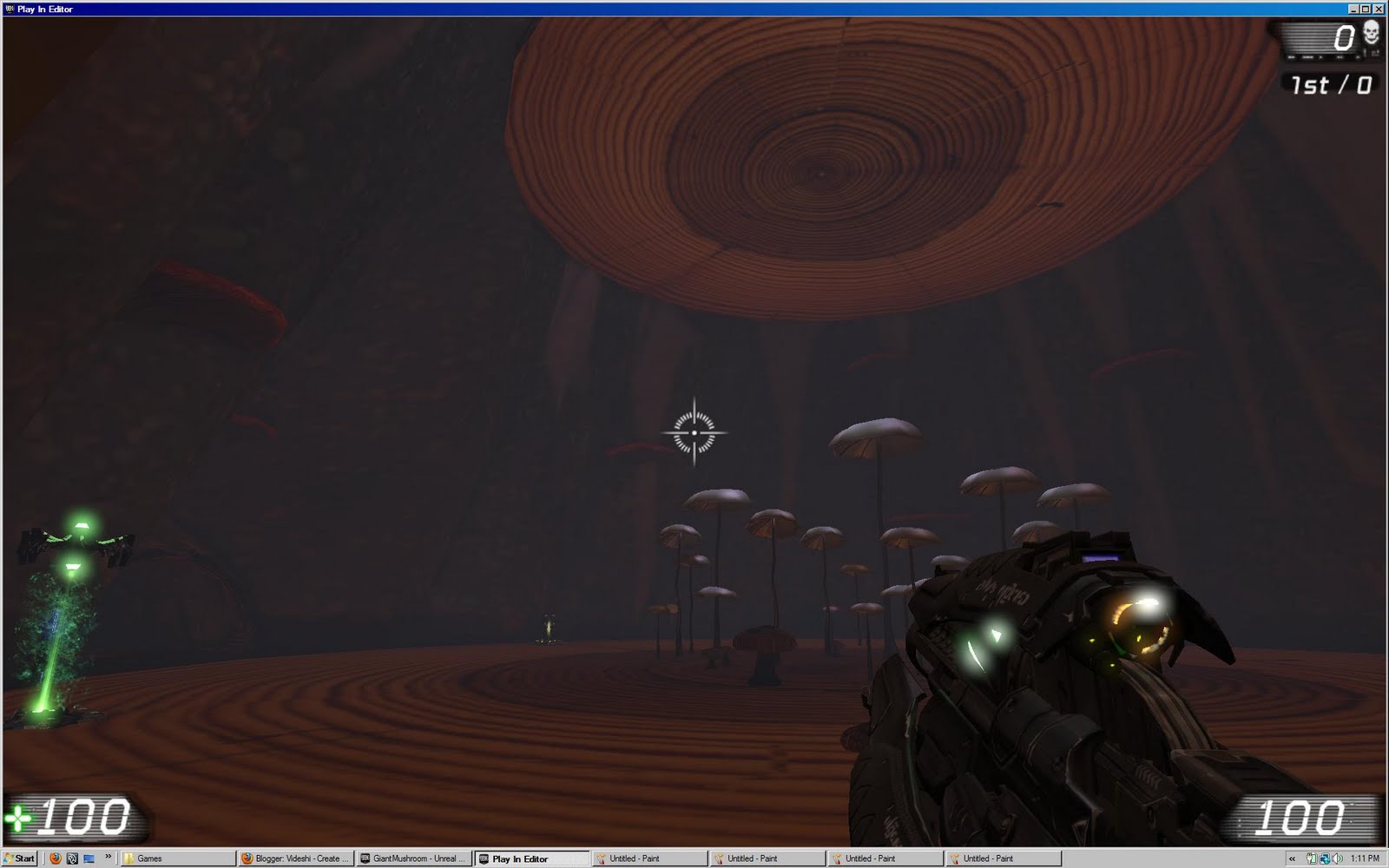Expand the Quick Launch overflow chevron
This screenshot has width=1389, height=868.
tap(109, 856)
